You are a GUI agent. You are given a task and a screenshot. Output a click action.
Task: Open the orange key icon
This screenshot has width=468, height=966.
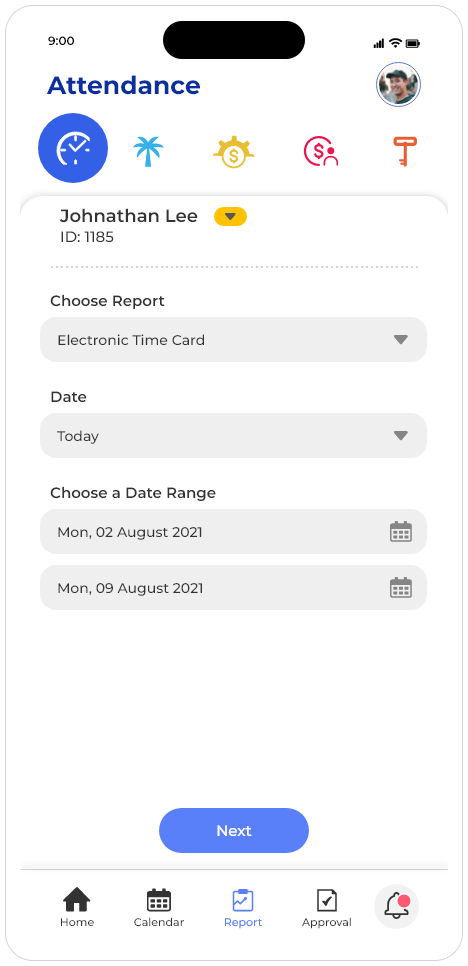[x=405, y=151]
